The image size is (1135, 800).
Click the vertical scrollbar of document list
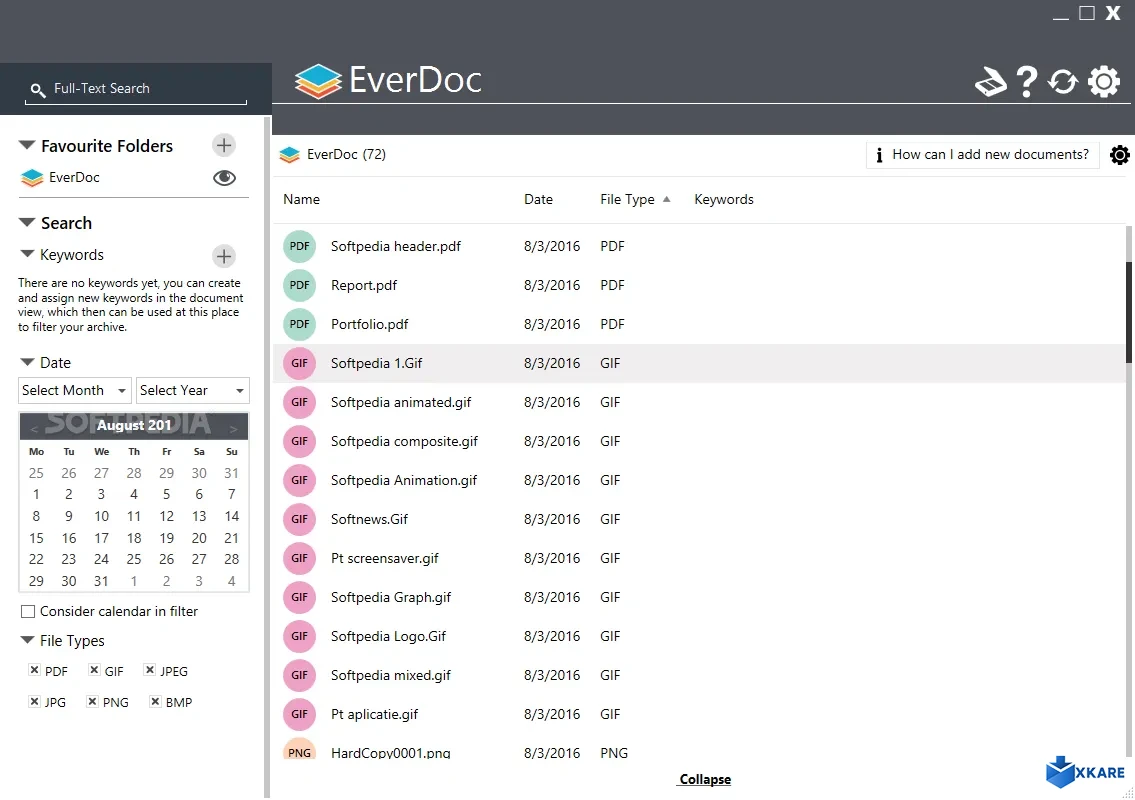click(1128, 311)
